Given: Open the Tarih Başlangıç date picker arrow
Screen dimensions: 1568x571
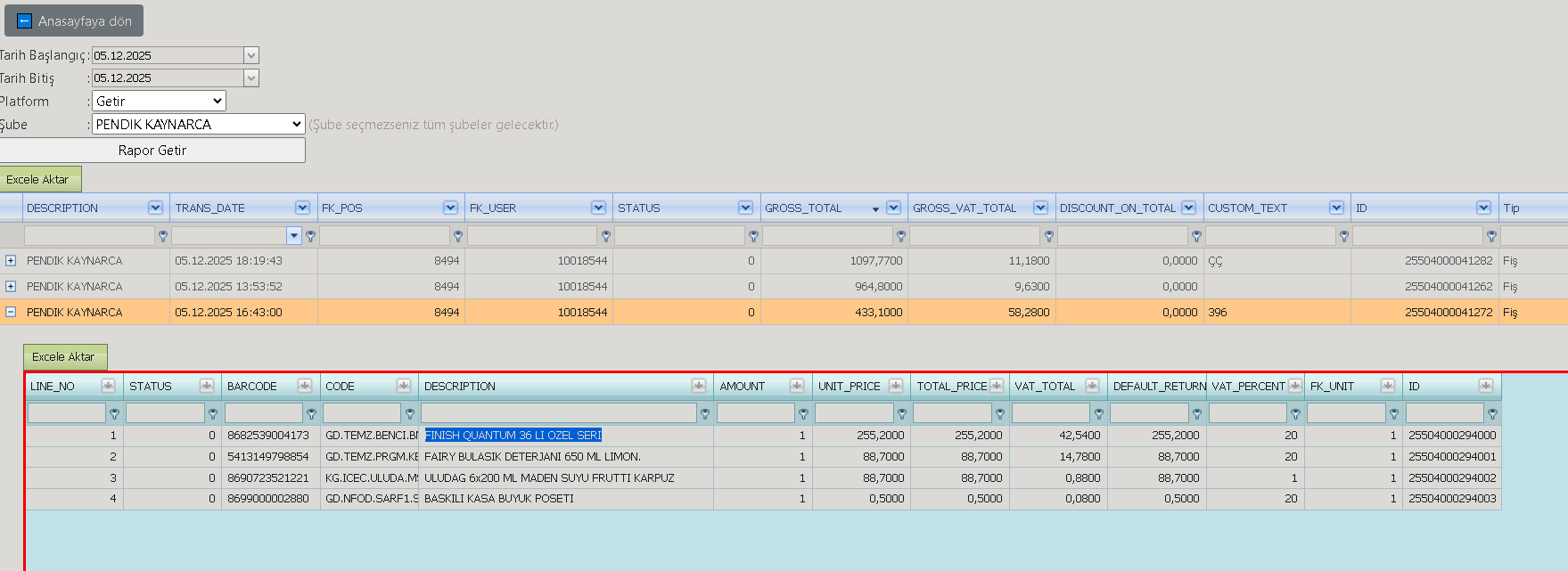Looking at the screenshot, I should click(x=251, y=55).
